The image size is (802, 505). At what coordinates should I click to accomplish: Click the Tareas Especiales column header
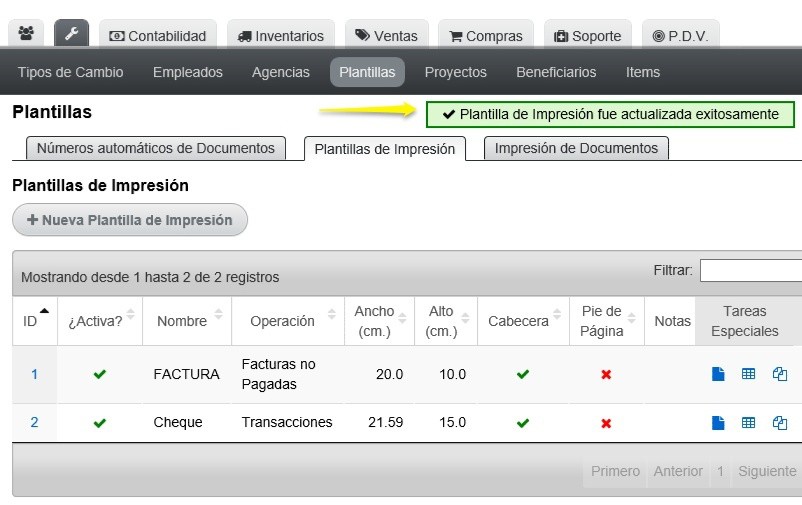(745, 321)
